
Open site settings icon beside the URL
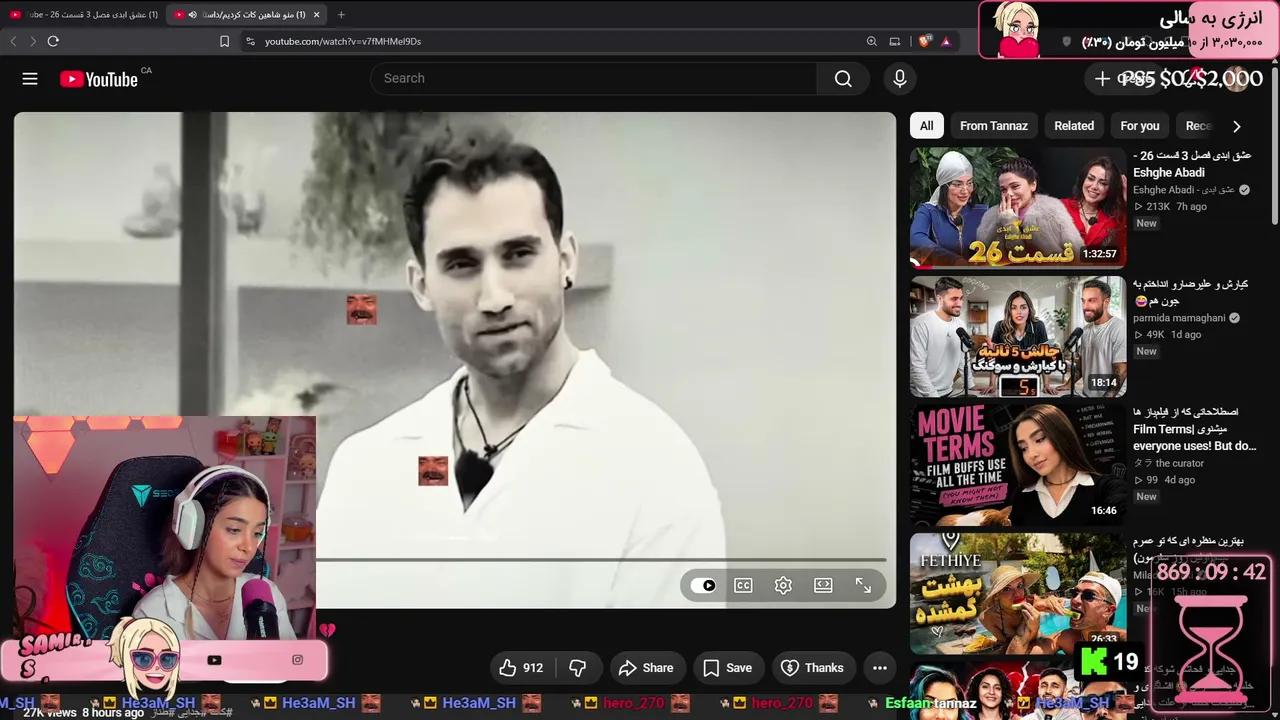point(250,41)
